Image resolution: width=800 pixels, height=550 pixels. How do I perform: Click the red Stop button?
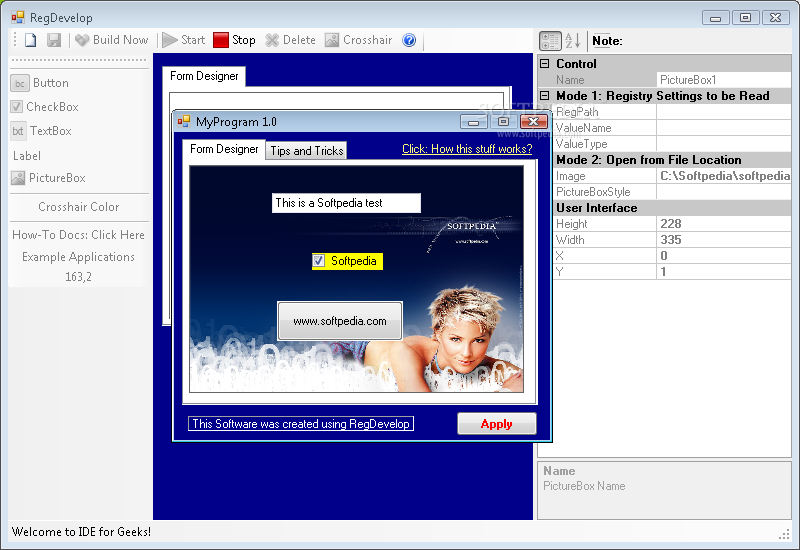click(234, 40)
